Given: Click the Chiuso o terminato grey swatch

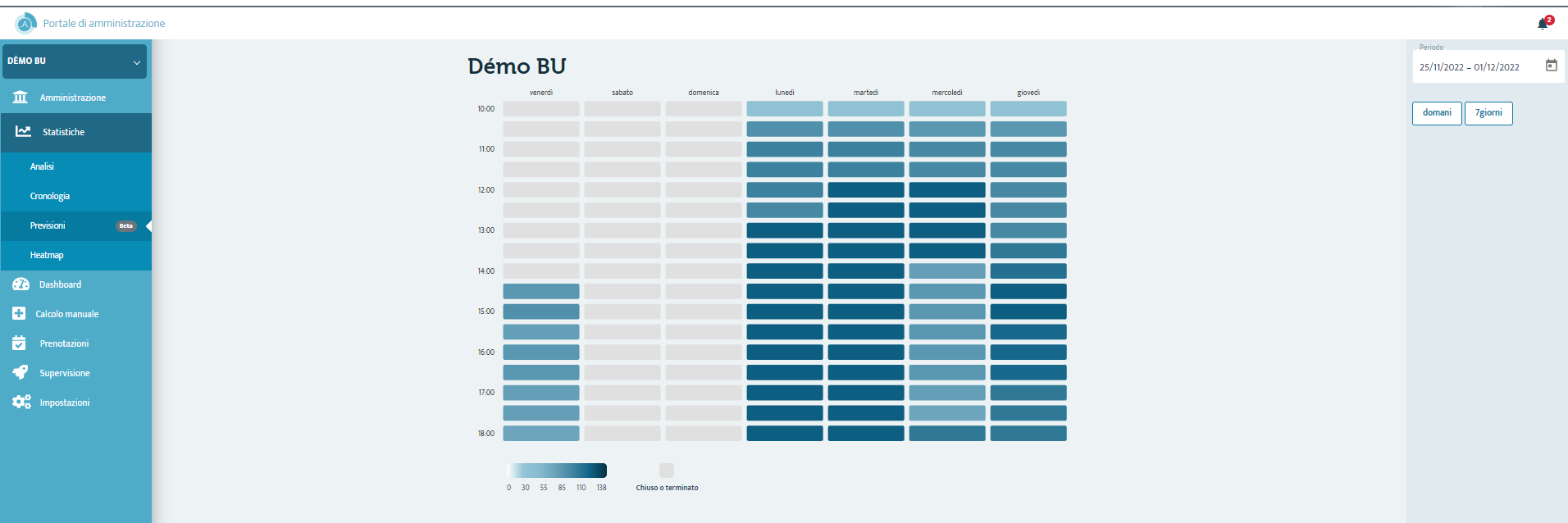Looking at the screenshot, I should pyautogui.click(x=667, y=471).
